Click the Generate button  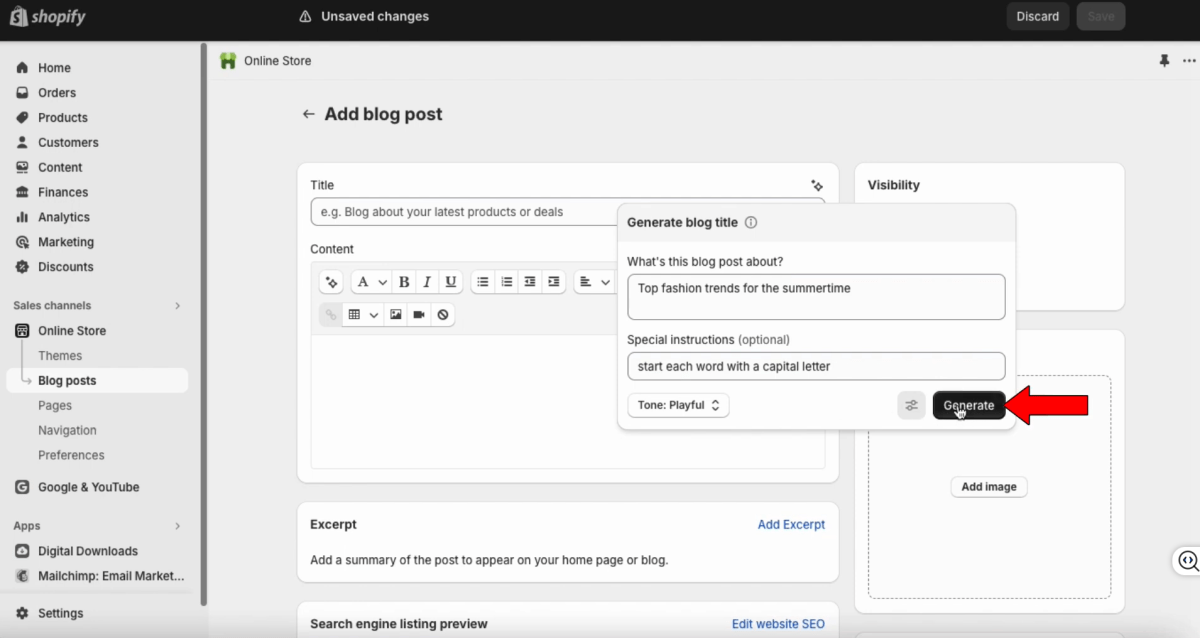pos(969,405)
